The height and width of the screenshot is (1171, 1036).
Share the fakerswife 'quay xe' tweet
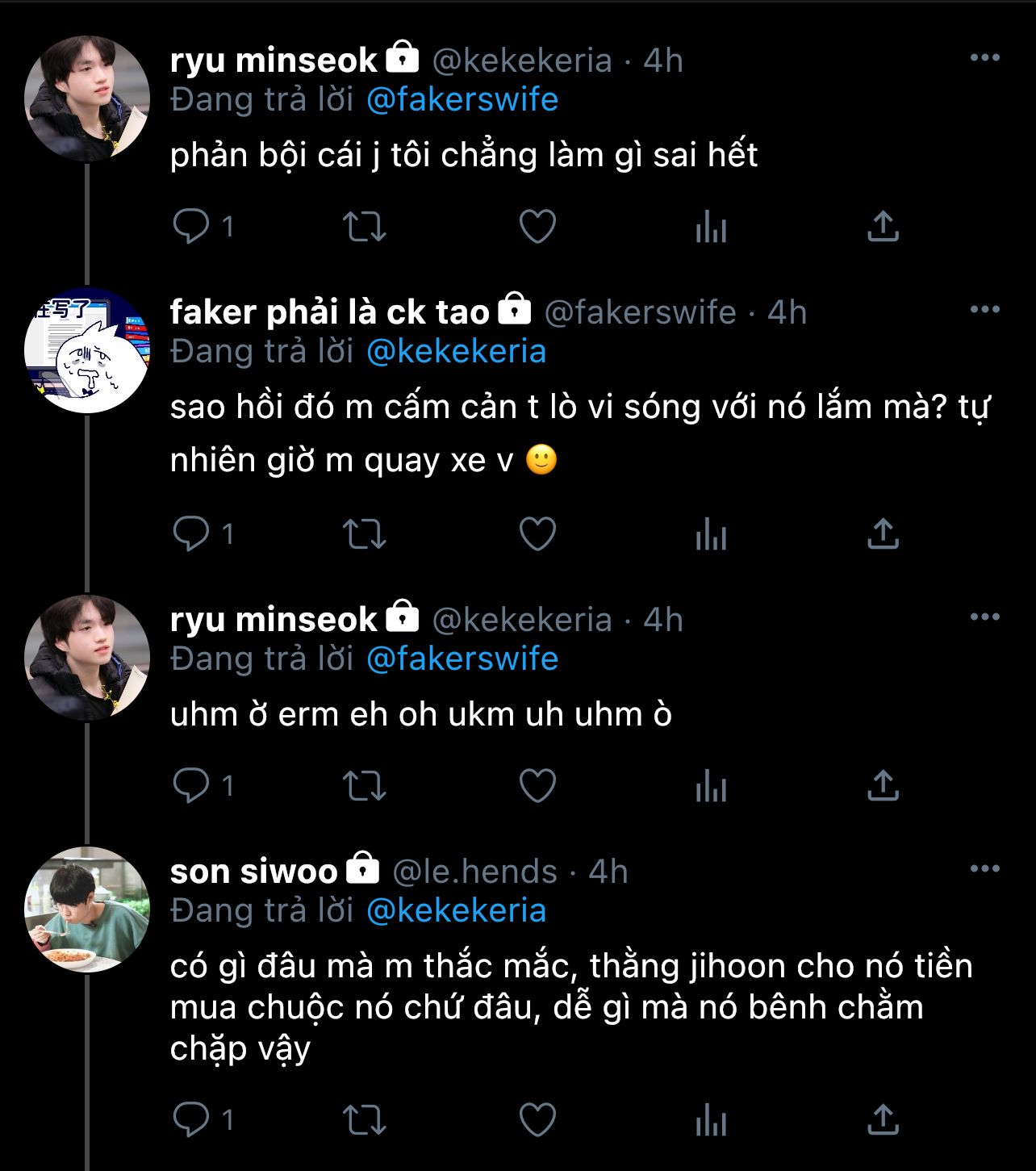(883, 533)
